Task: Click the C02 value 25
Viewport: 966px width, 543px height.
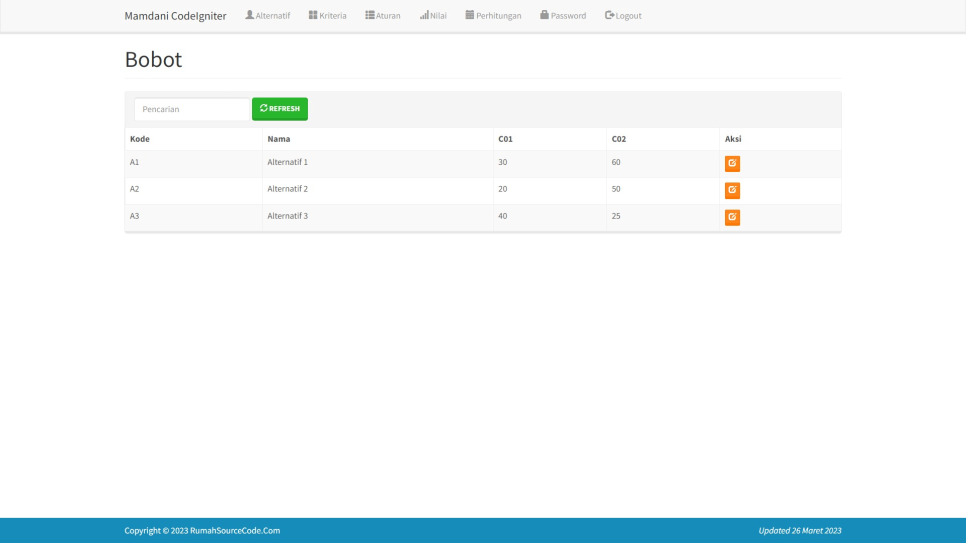Action: pos(616,216)
